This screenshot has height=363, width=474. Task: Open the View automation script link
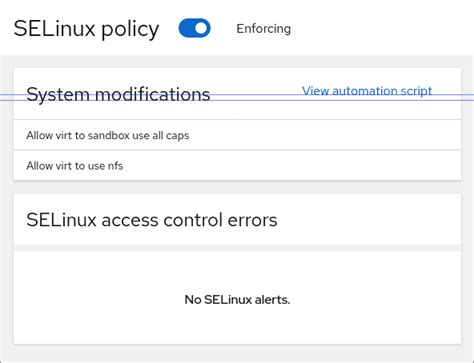point(367,91)
